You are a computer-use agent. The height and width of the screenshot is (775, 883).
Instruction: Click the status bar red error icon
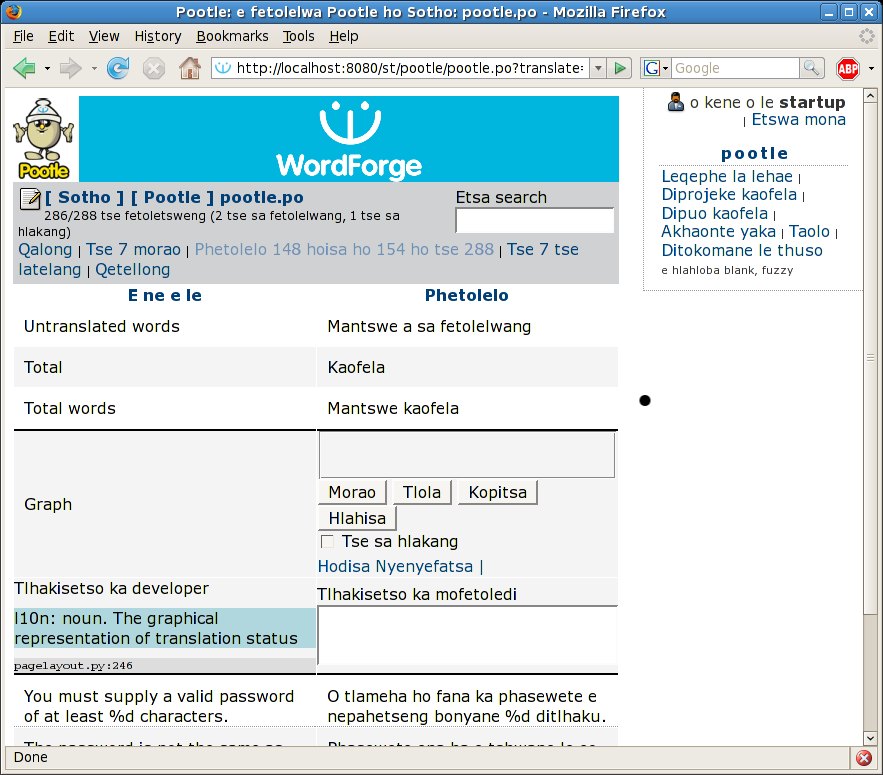coord(864,758)
